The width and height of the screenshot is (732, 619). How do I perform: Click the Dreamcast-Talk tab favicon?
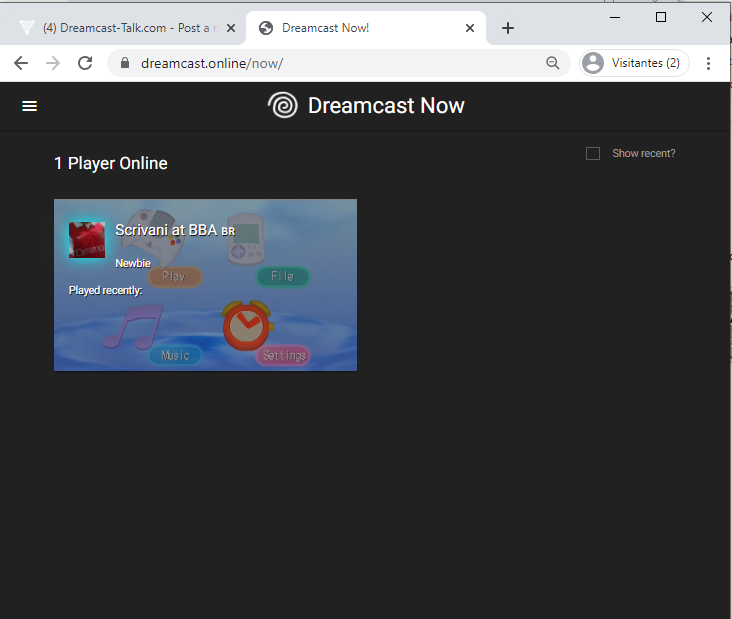click(27, 28)
